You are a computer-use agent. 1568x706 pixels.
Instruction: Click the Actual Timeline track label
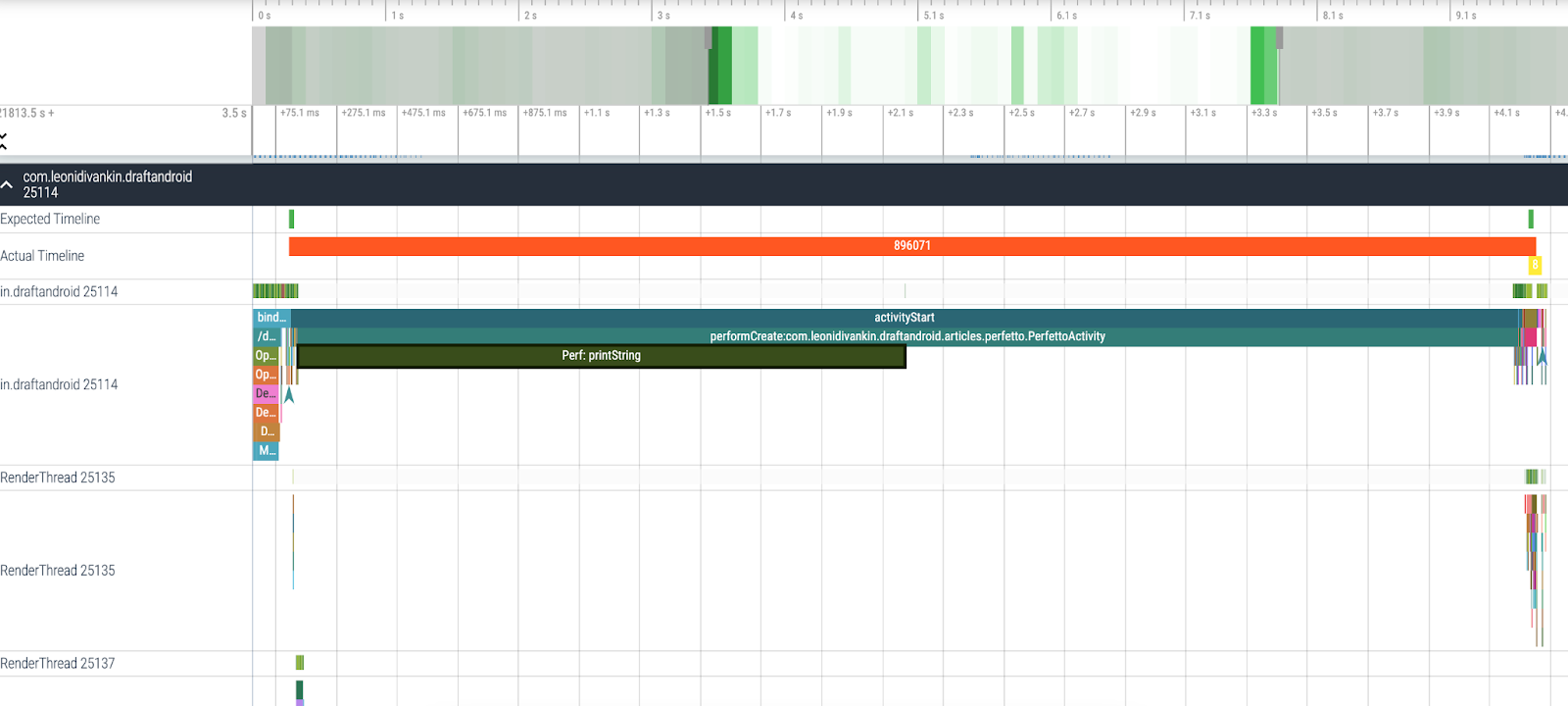(43, 256)
